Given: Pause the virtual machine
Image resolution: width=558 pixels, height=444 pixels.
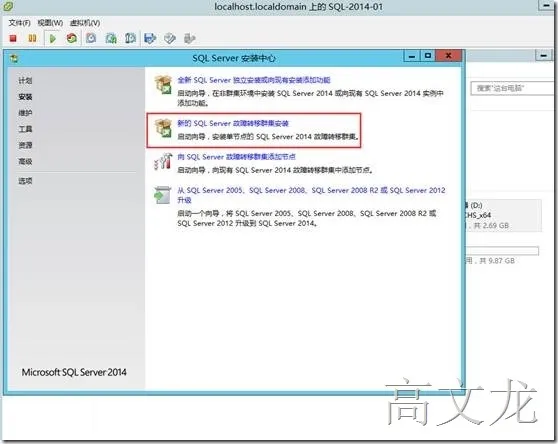Looking at the screenshot, I should 32,38.
